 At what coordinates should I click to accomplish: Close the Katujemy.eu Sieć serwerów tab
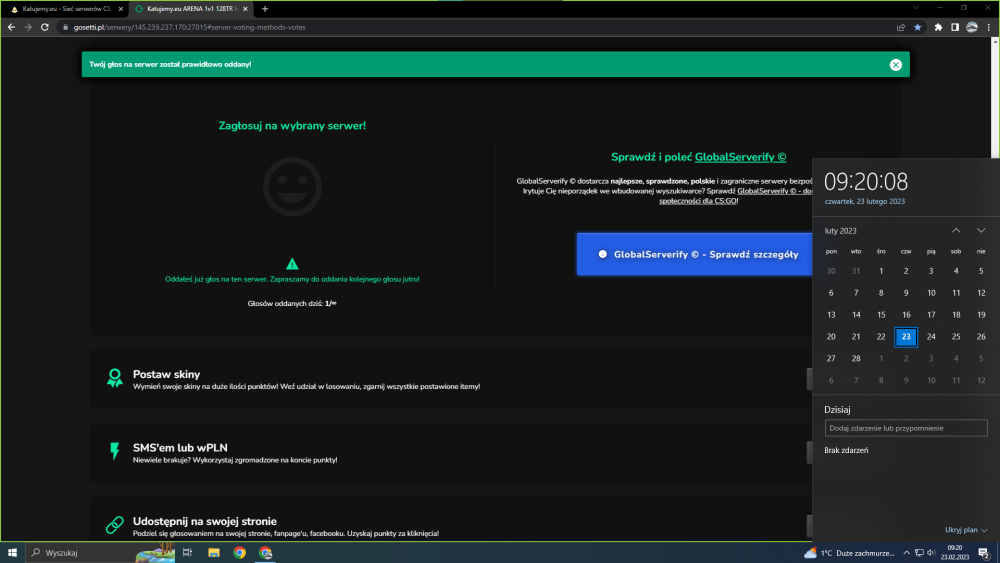(x=121, y=9)
